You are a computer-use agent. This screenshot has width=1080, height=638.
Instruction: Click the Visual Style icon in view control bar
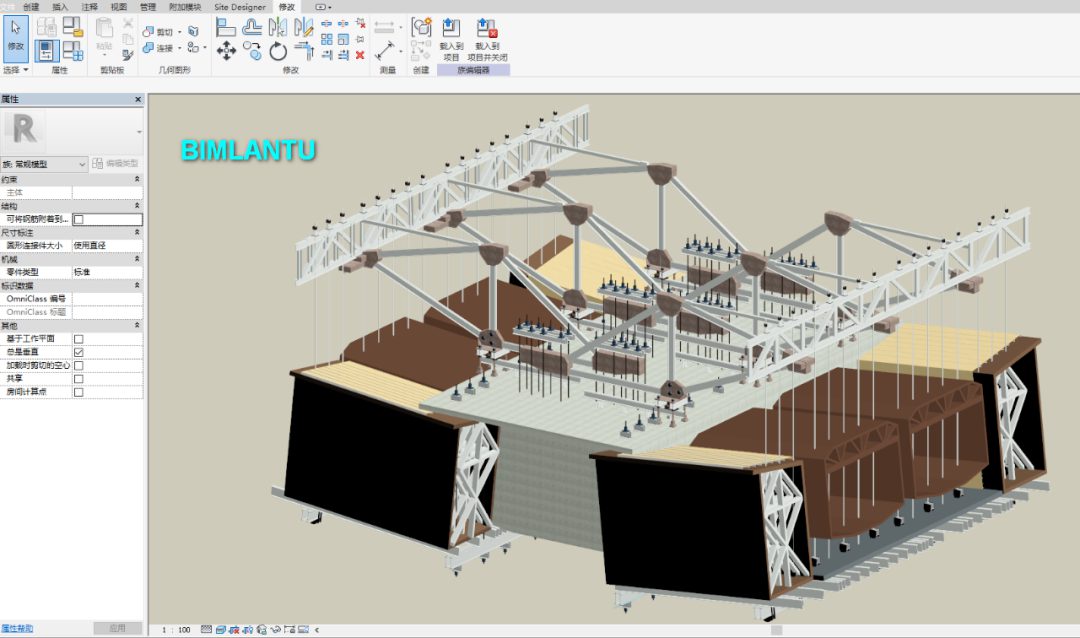[x=220, y=630]
